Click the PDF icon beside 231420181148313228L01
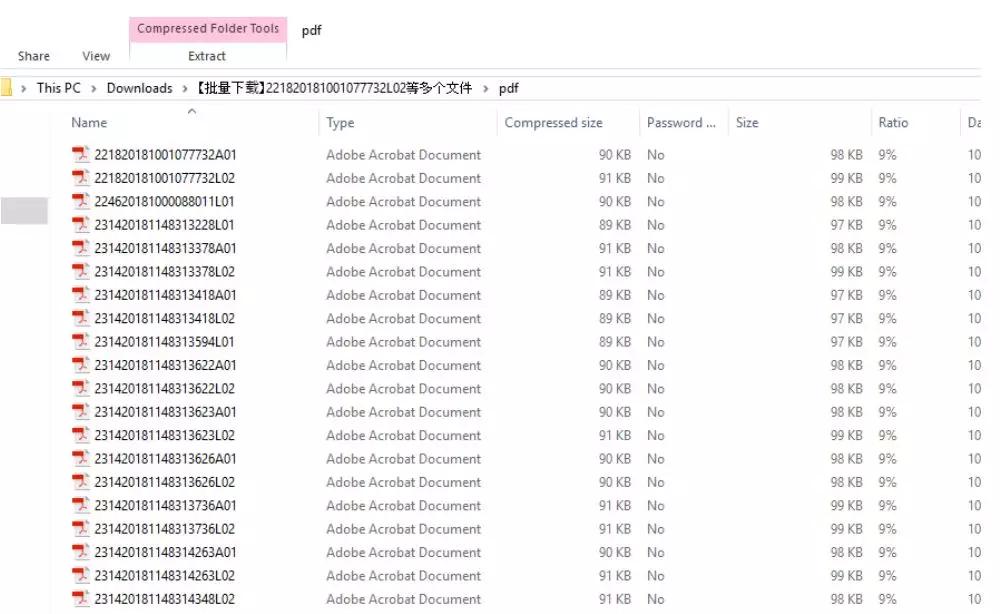Screen dimensions: 1000x614 point(80,225)
